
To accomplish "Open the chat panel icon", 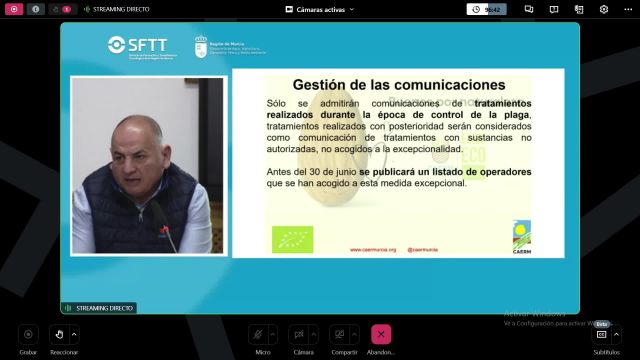I will tap(529, 9).
